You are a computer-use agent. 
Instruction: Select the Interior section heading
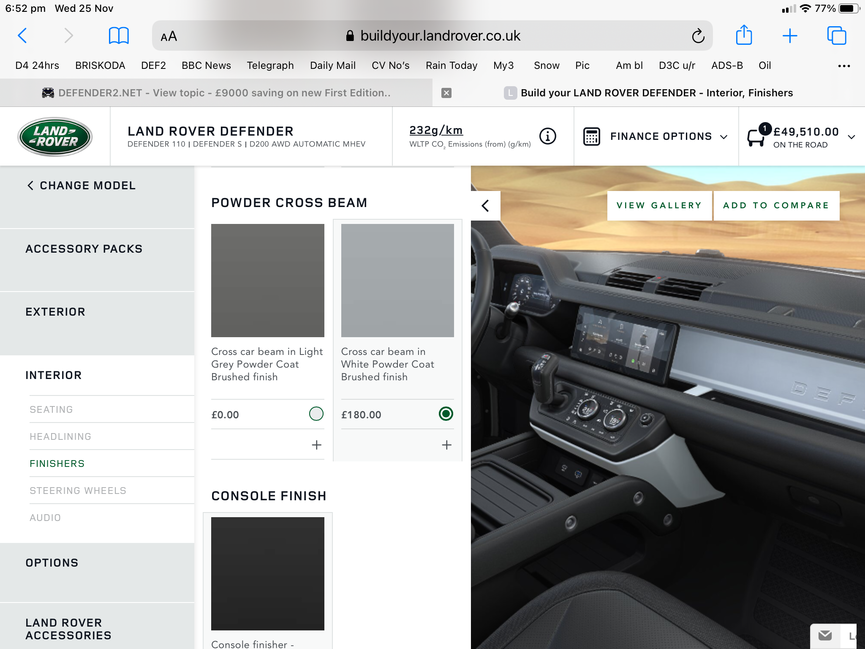tap(54, 375)
